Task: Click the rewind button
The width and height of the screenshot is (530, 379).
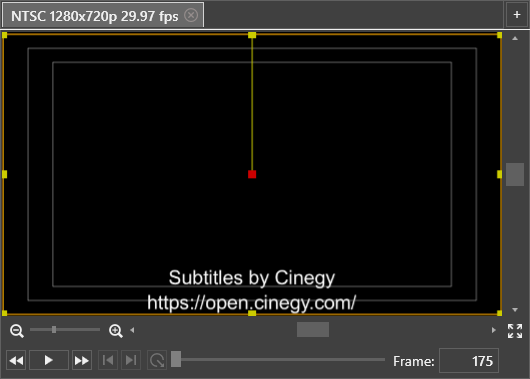Action: coord(16,360)
